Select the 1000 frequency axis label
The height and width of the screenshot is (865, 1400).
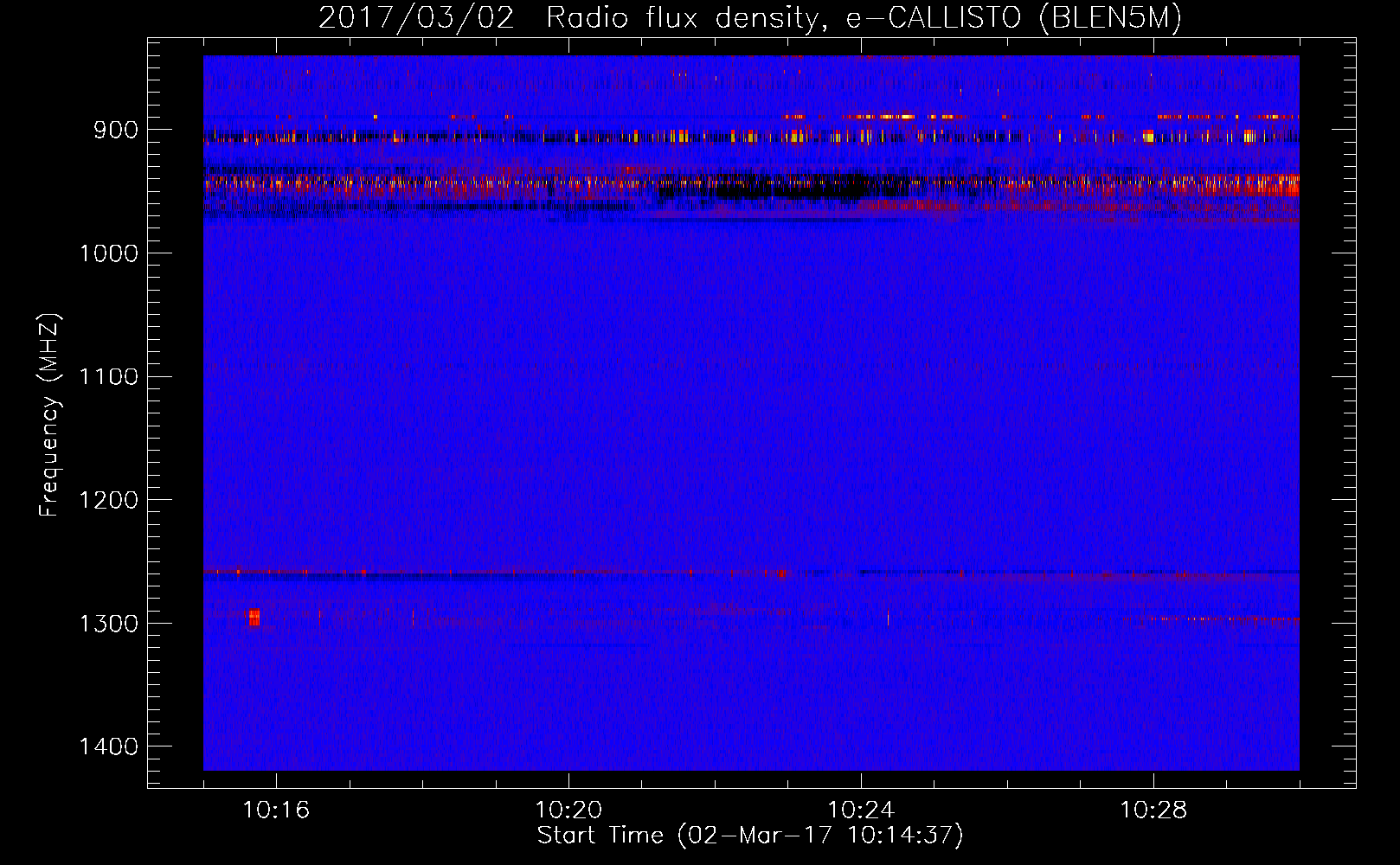[109, 253]
